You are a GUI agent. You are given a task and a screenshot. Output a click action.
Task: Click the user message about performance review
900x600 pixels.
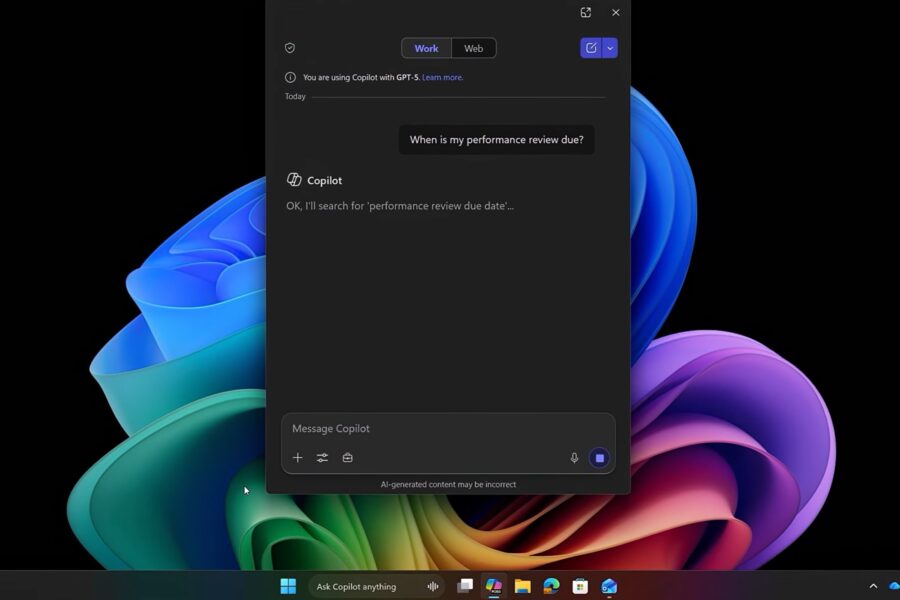496,140
